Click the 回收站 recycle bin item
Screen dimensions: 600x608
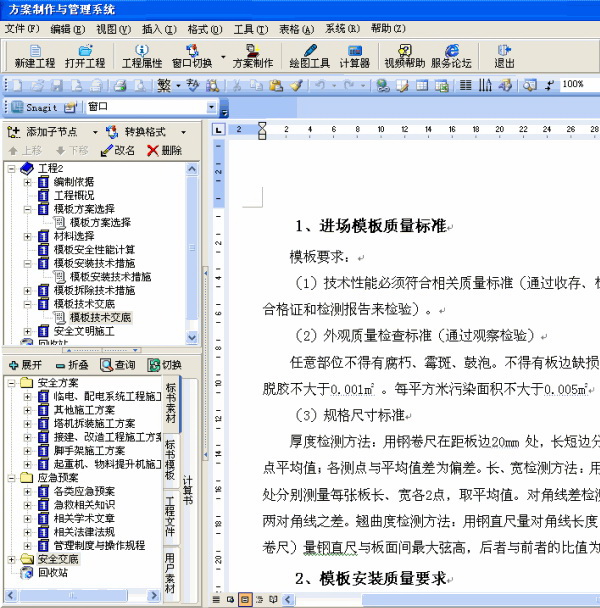[x=53, y=573]
